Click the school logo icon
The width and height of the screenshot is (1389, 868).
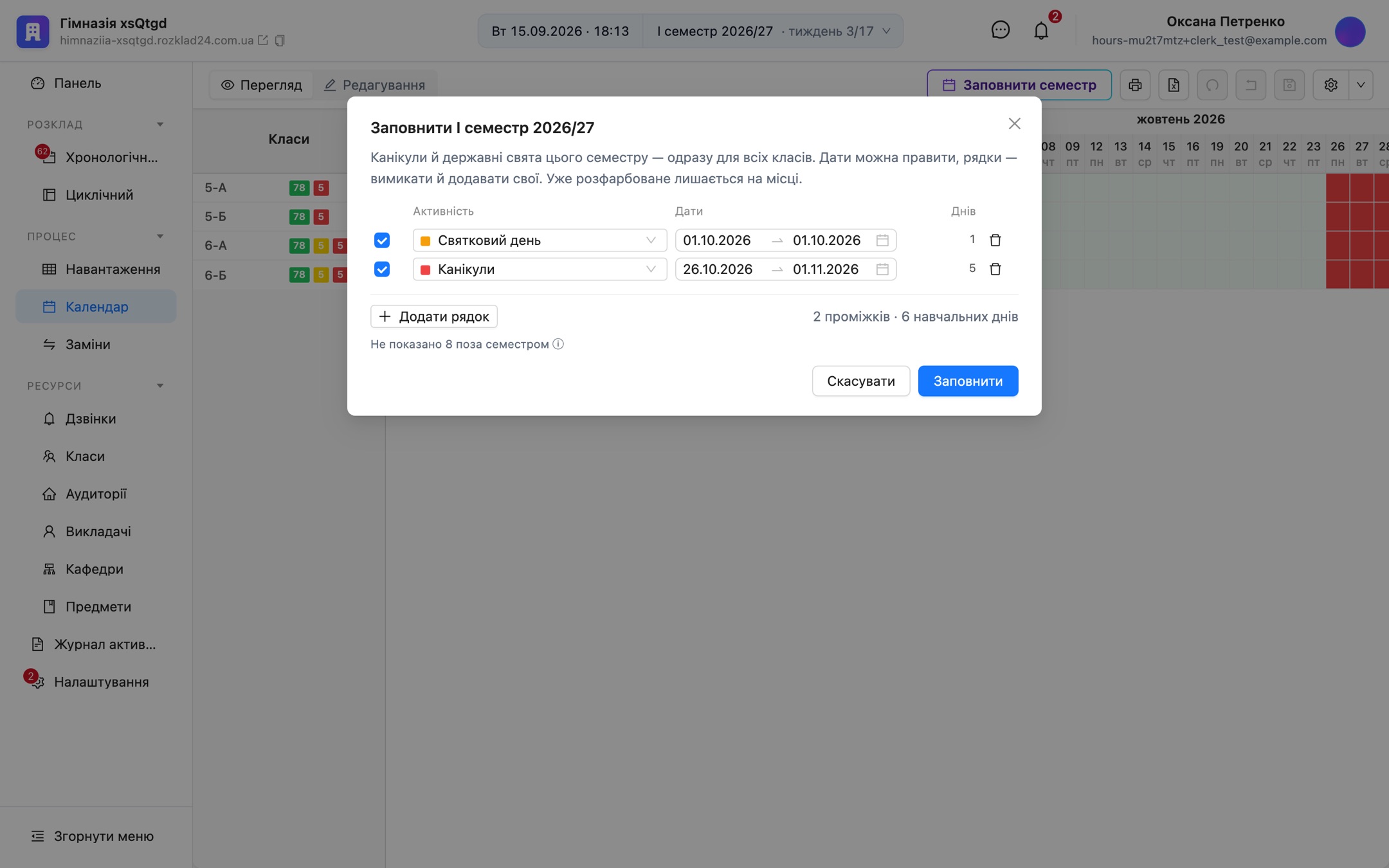(x=33, y=32)
